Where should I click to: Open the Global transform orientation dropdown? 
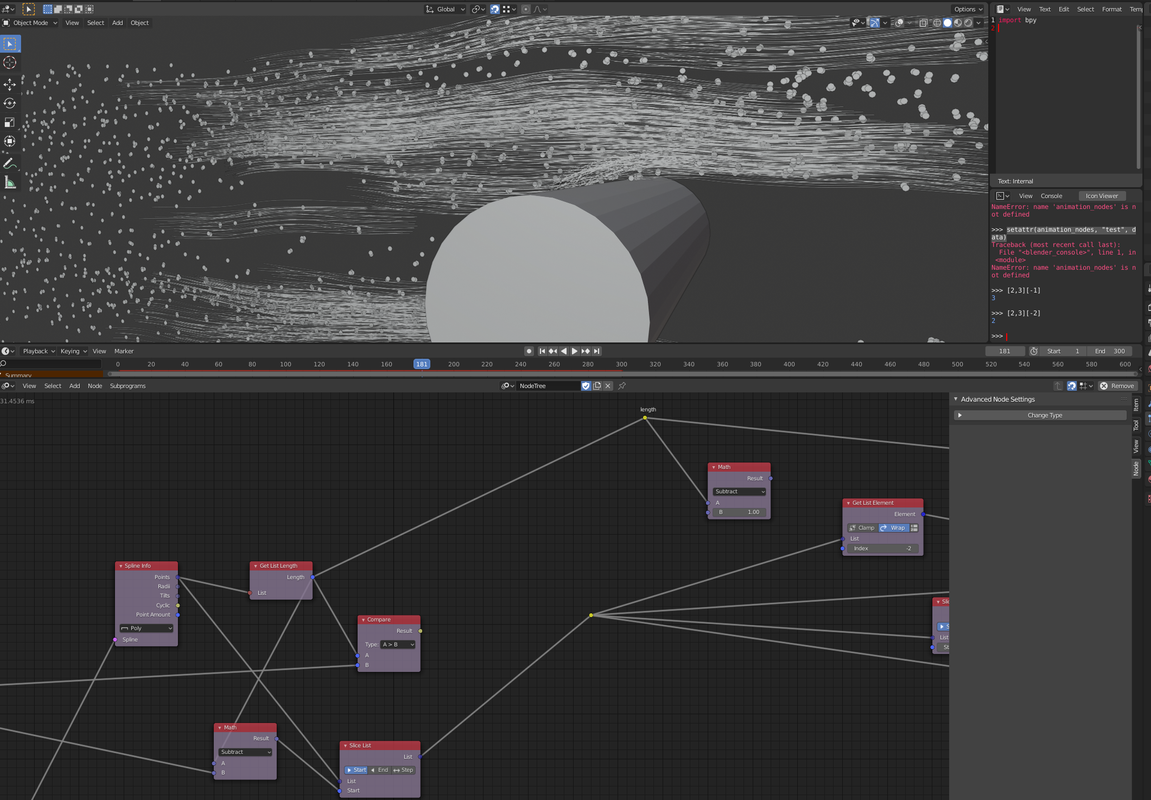pos(446,10)
